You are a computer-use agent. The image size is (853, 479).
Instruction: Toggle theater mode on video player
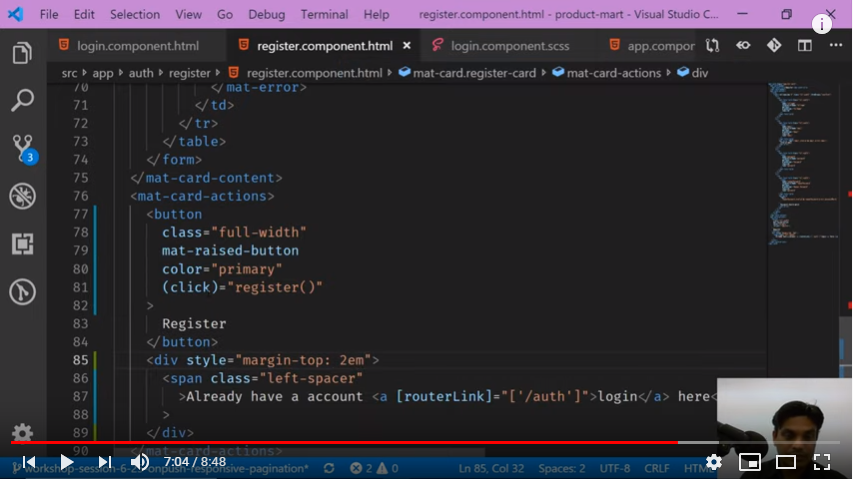pos(786,462)
